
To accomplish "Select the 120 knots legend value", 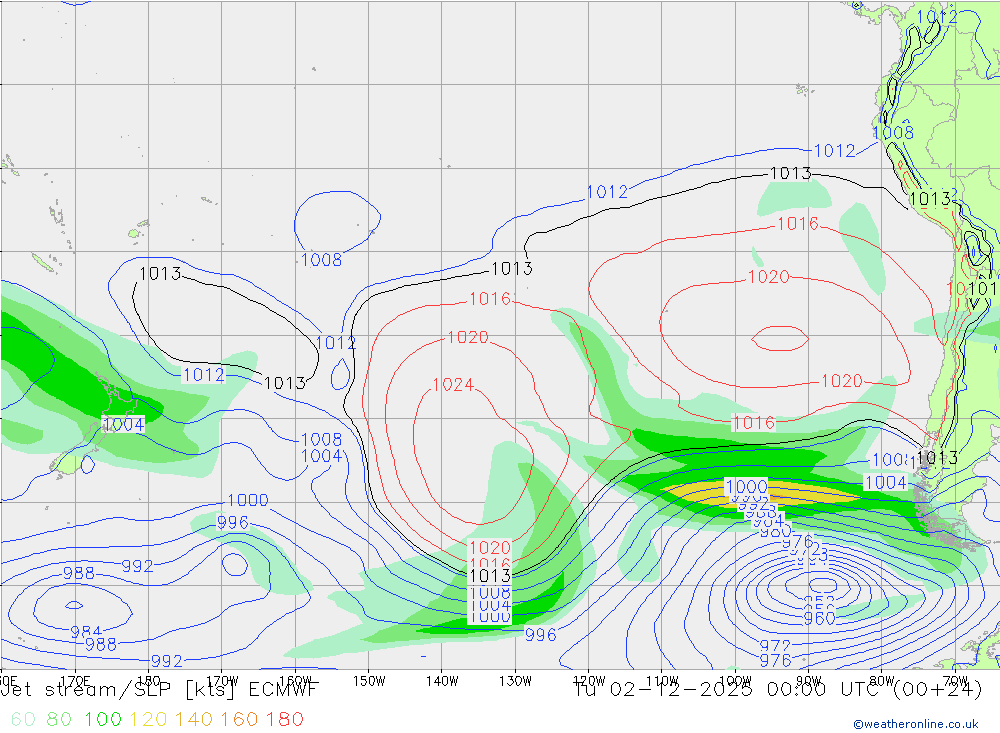I will click(148, 720).
